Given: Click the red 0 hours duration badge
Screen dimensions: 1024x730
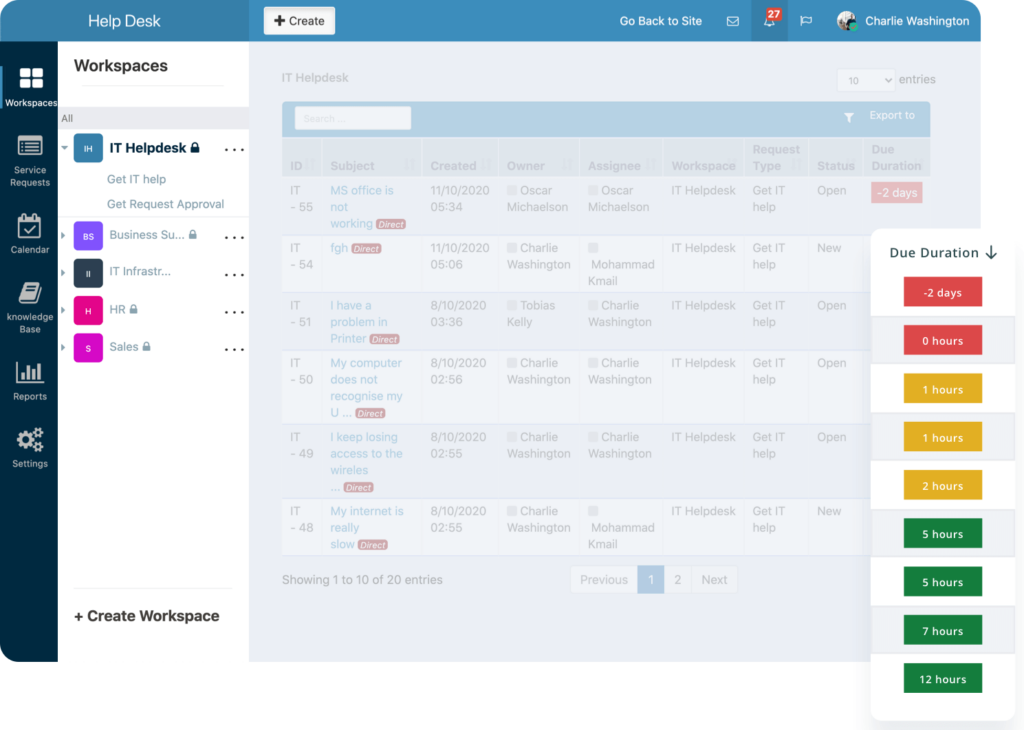Looking at the screenshot, I should [x=942, y=341].
